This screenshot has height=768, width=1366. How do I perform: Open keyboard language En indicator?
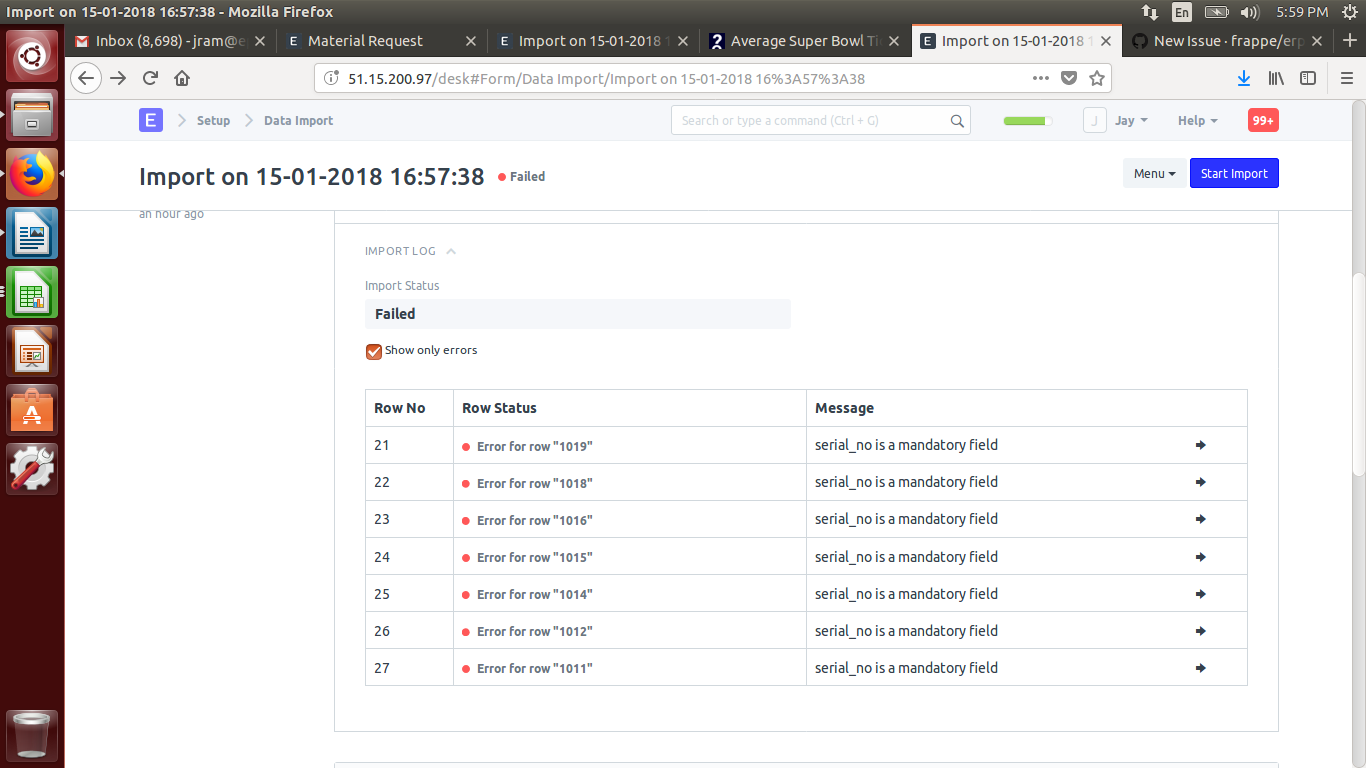click(1182, 12)
